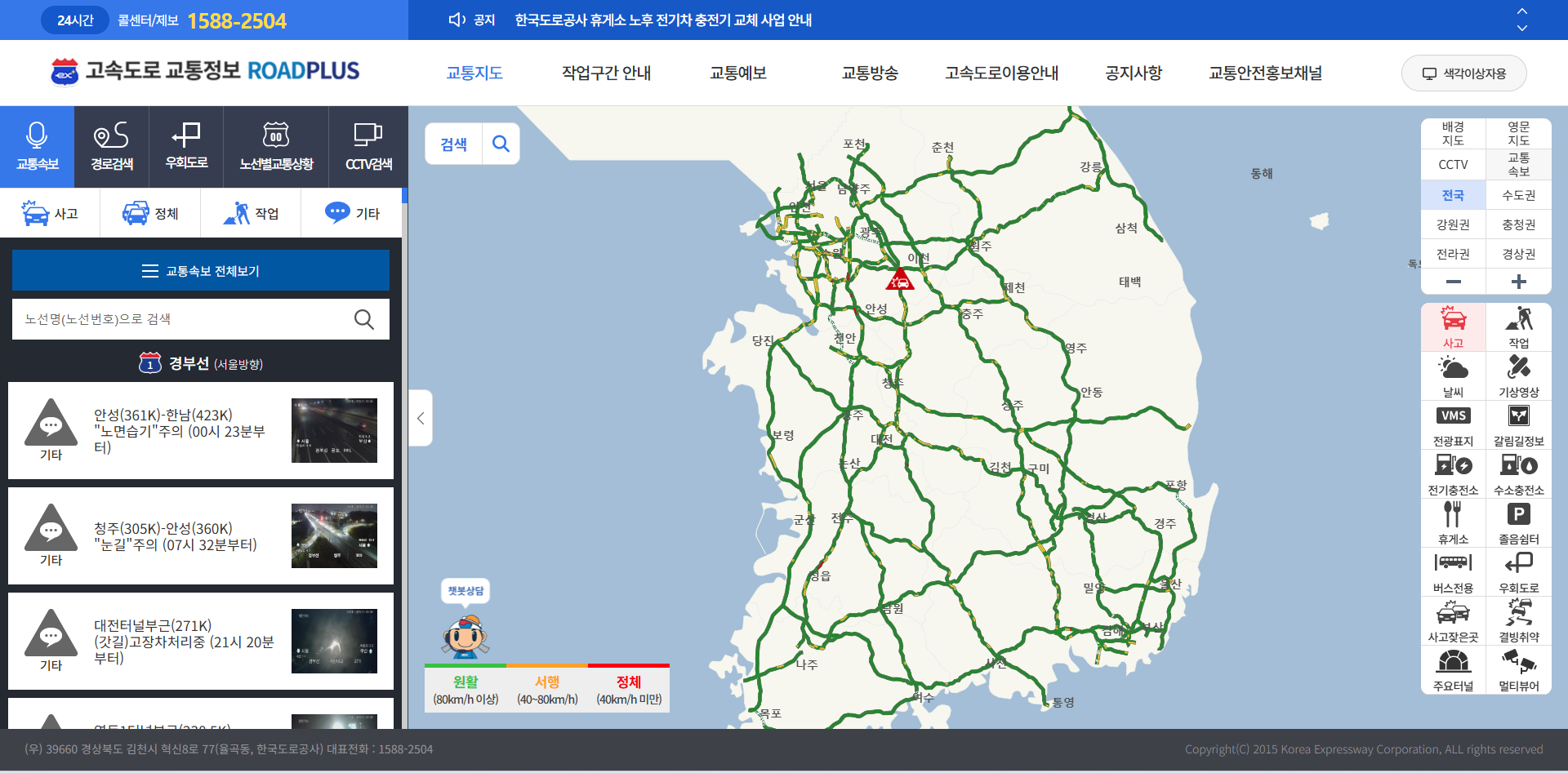Open the 작업구간 안내 menu

(x=606, y=73)
